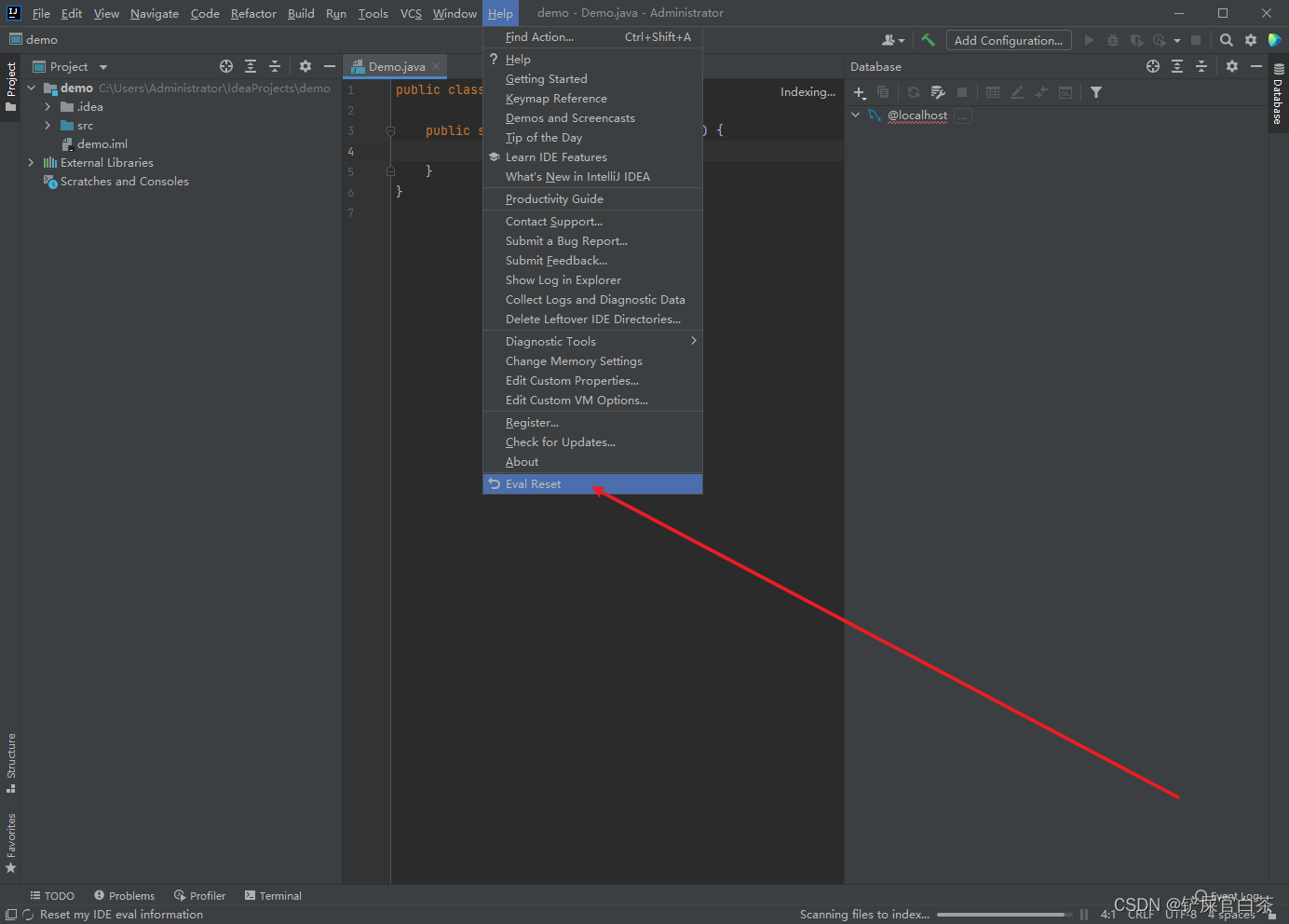
Task: Open the Window menu
Action: (x=455, y=13)
